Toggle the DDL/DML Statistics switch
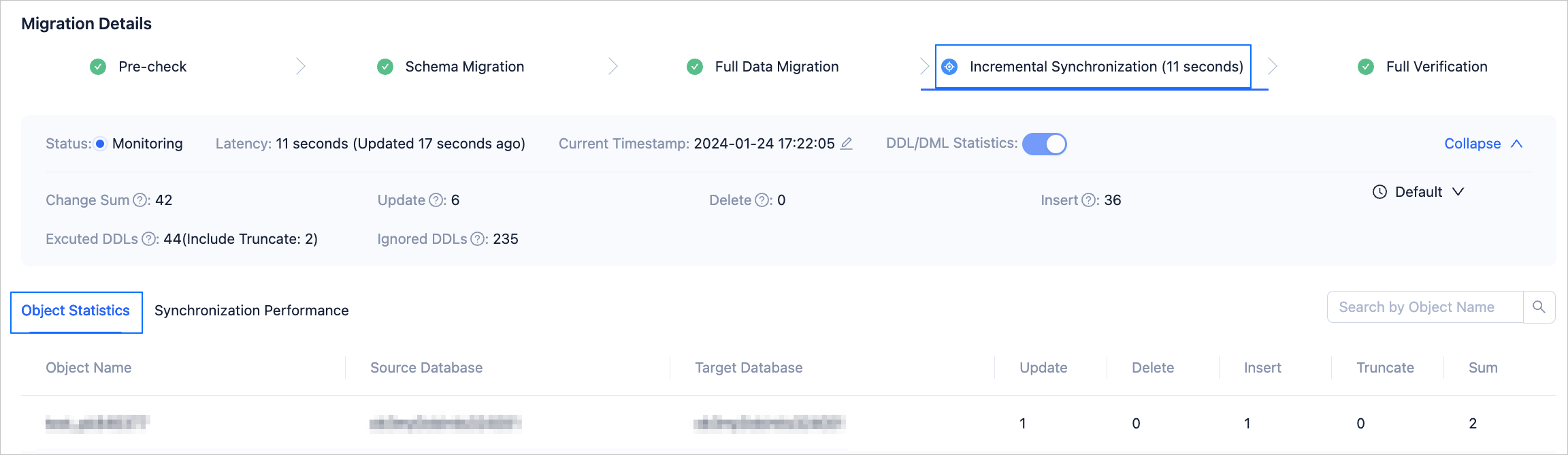Image resolution: width=1568 pixels, height=455 pixels. point(1045,144)
